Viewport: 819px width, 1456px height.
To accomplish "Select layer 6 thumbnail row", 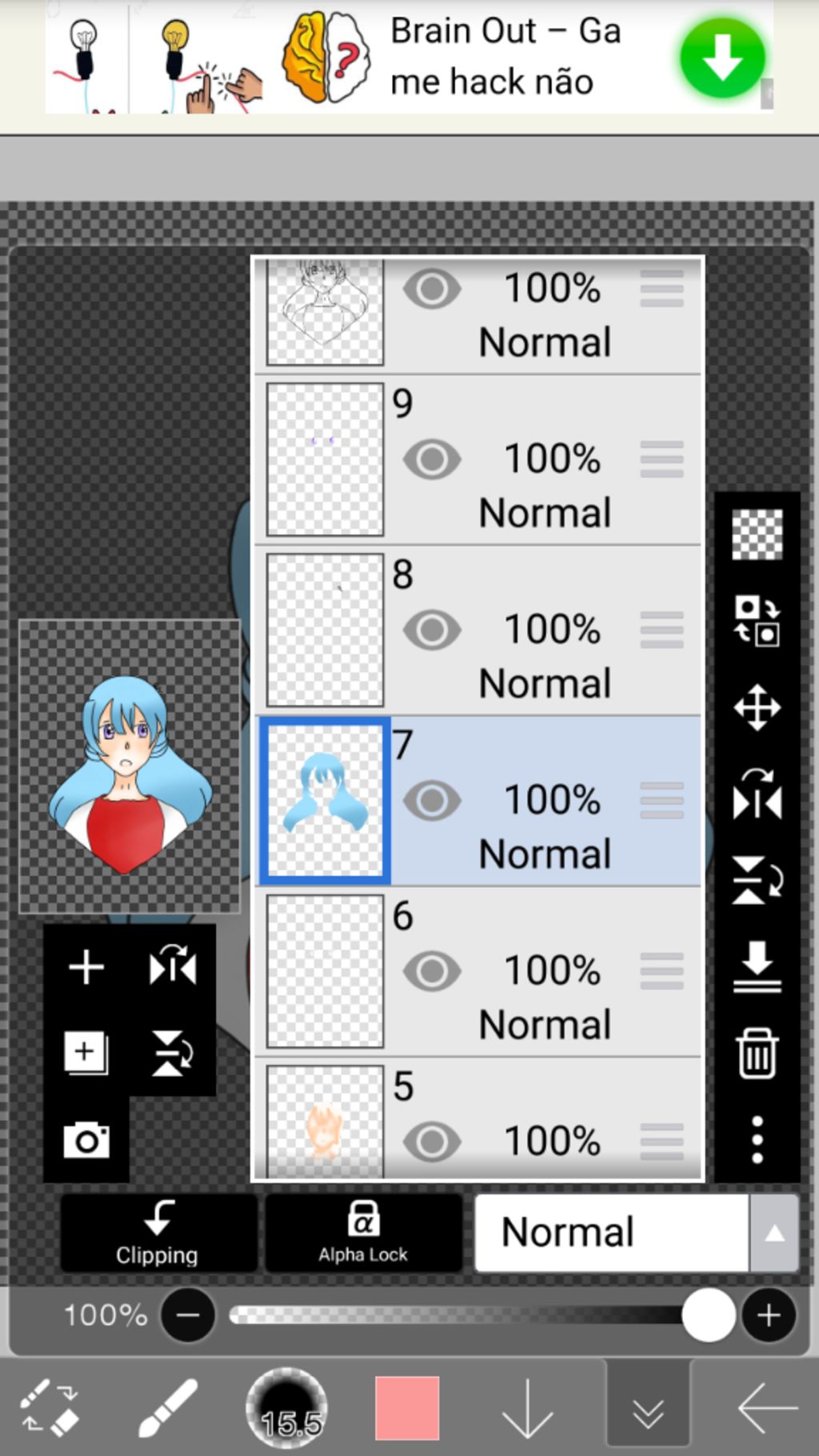I will point(325,971).
